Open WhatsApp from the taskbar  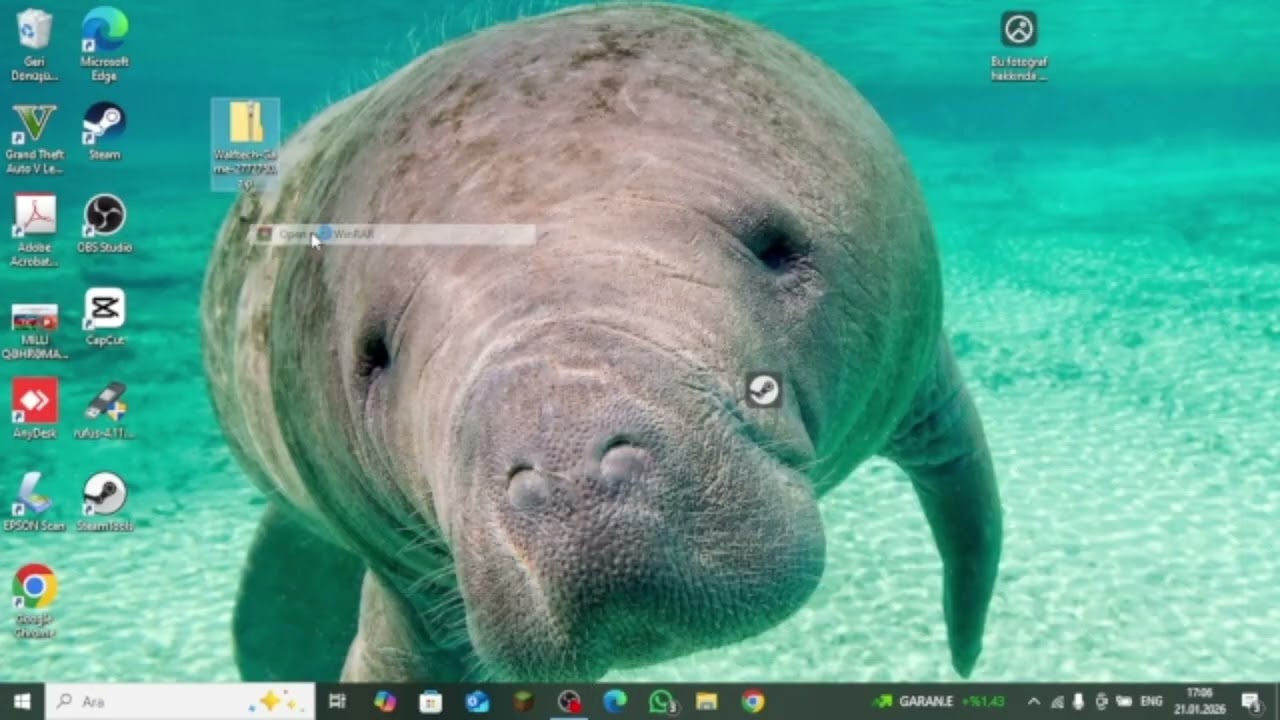click(x=661, y=702)
